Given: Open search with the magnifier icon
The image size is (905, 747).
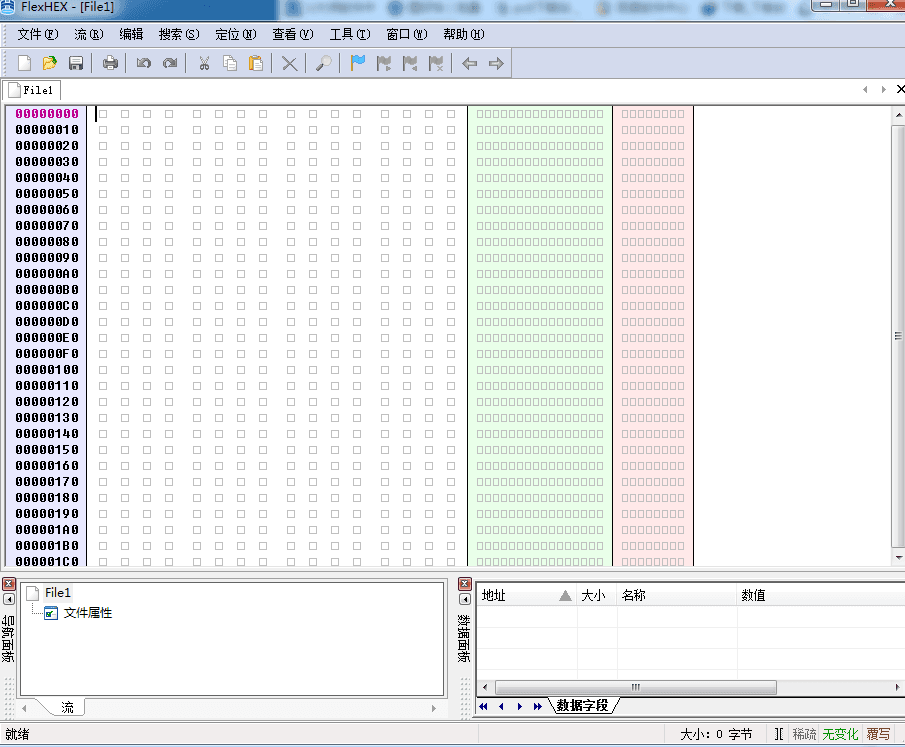Looking at the screenshot, I should (x=324, y=63).
